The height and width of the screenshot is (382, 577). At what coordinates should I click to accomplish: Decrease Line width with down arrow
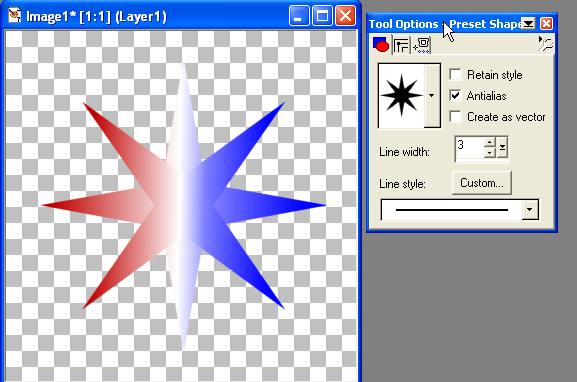[x=489, y=152]
